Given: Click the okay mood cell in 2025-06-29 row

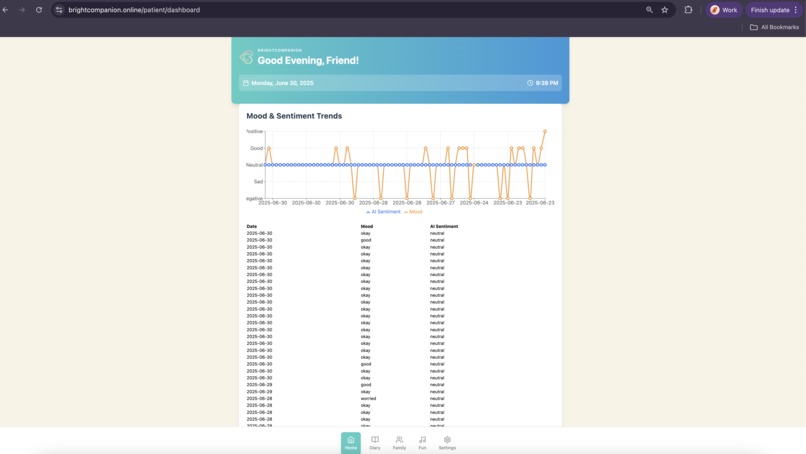Looking at the screenshot, I should tap(365, 392).
